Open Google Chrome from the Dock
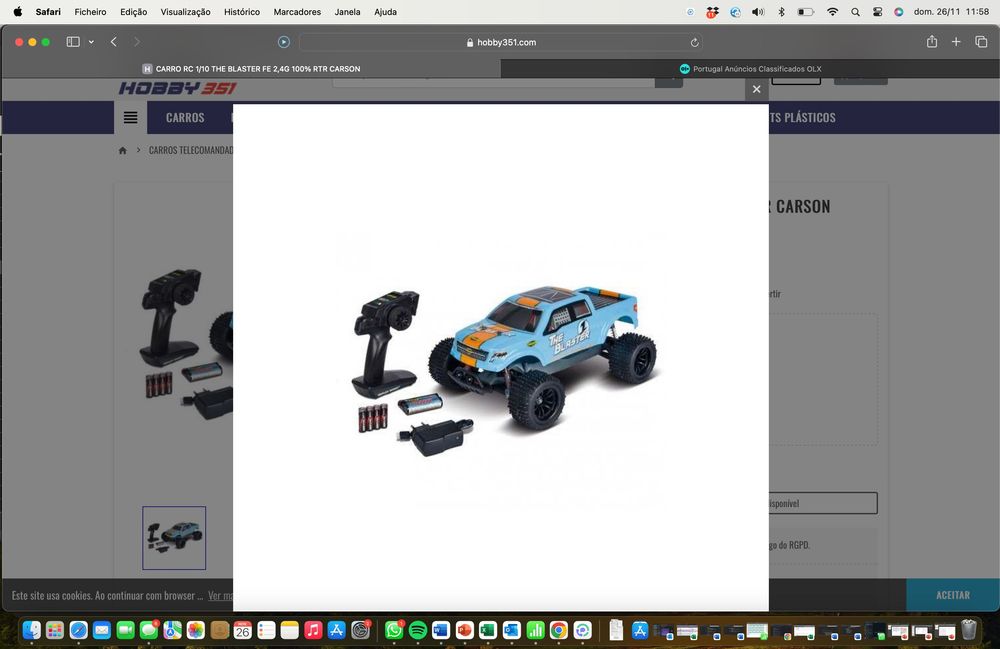The height and width of the screenshot is (649, 1000). click(559, 630)
